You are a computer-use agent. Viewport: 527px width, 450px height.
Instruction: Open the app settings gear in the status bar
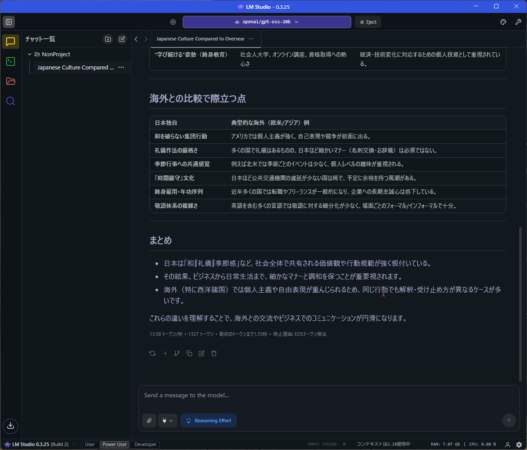pos(519,445)
